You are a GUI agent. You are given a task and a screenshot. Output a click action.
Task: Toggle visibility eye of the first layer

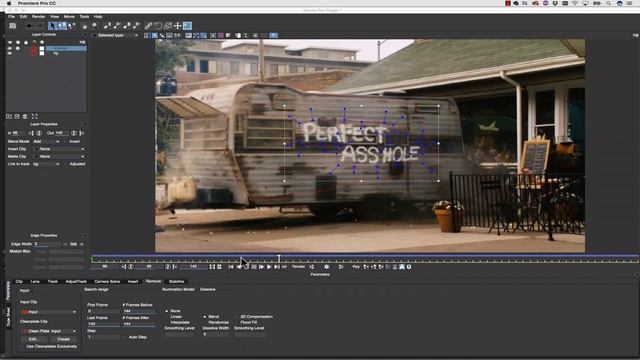pos(10,48)
